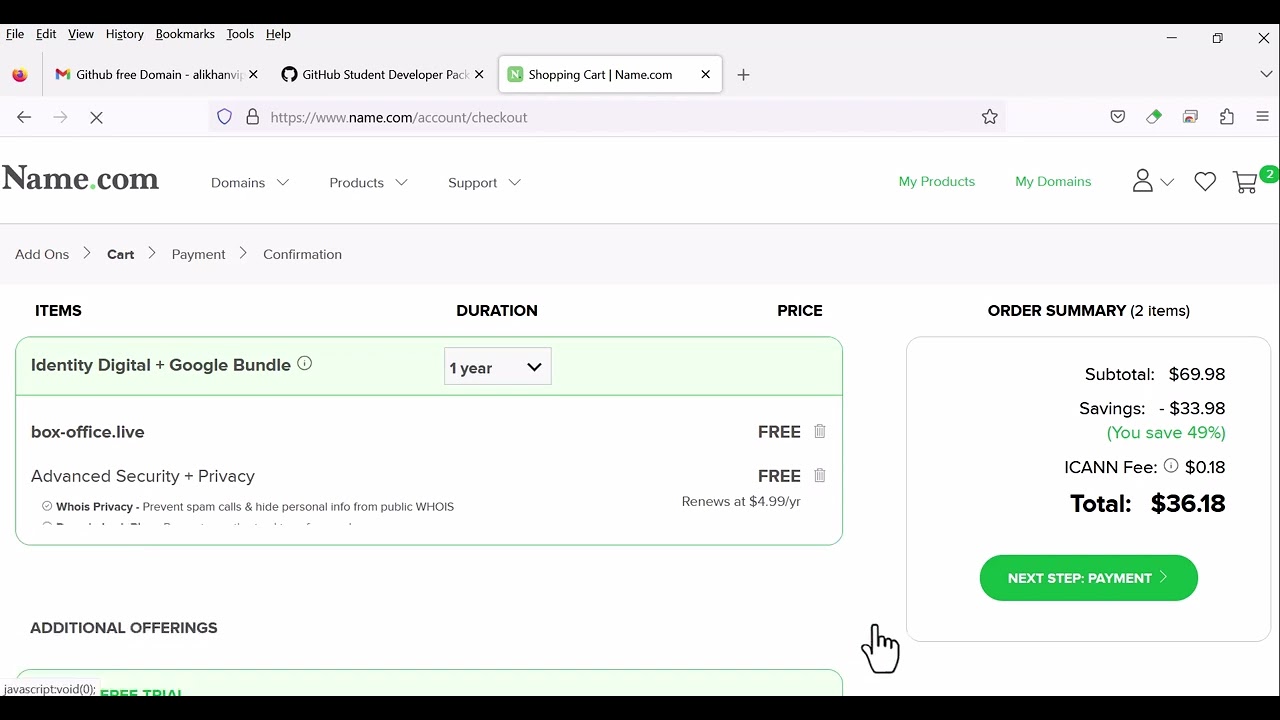Expand the Domains dropdown

point(250,183)
